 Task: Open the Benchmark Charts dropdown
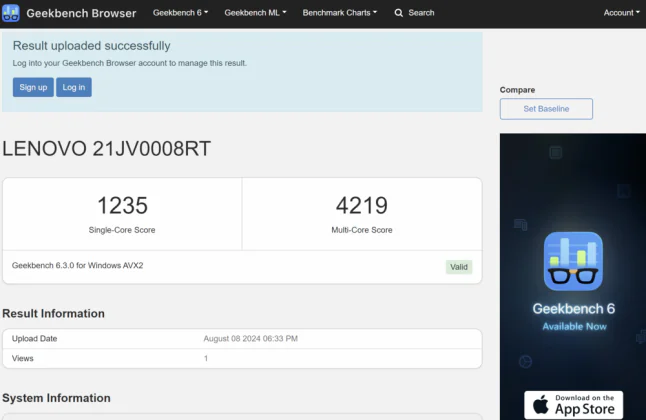(x=339, y=13)
